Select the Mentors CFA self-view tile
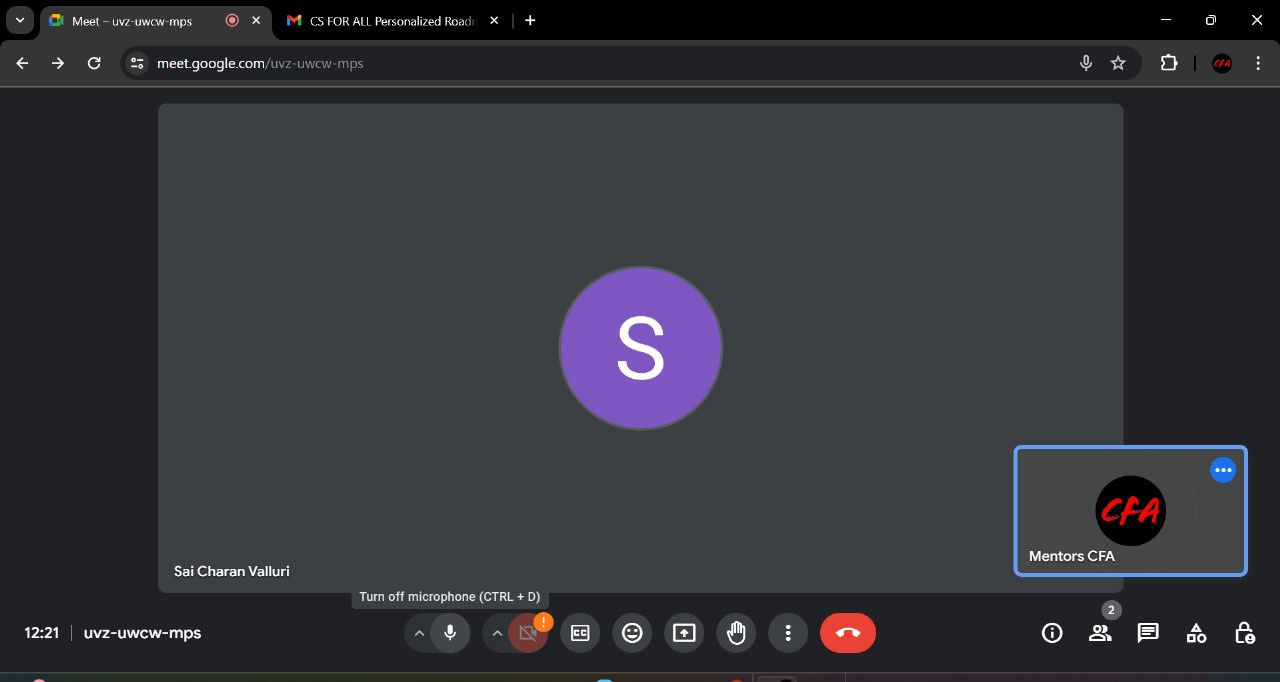This screenshot has width=1280, height=682. [1130, 511]
